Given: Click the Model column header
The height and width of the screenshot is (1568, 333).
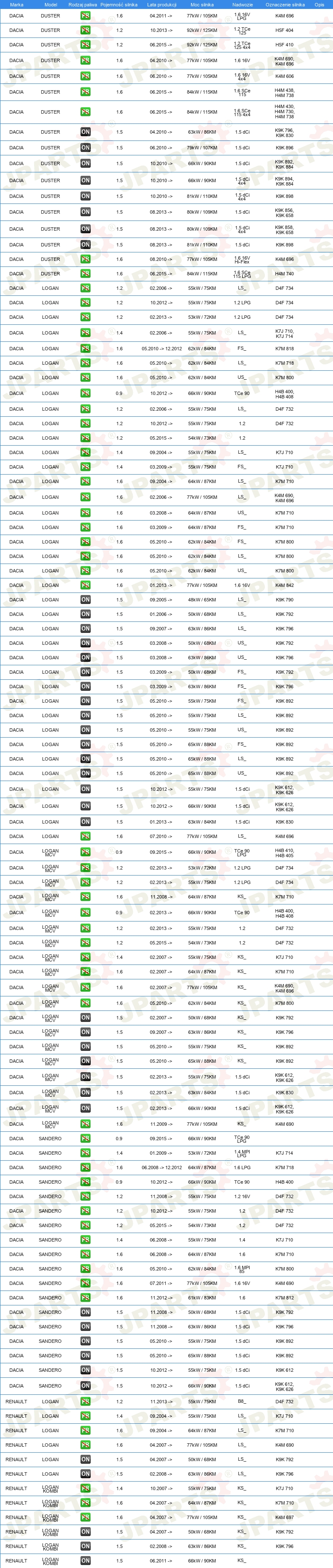Looking at the screenshot, I should (51, 4).
